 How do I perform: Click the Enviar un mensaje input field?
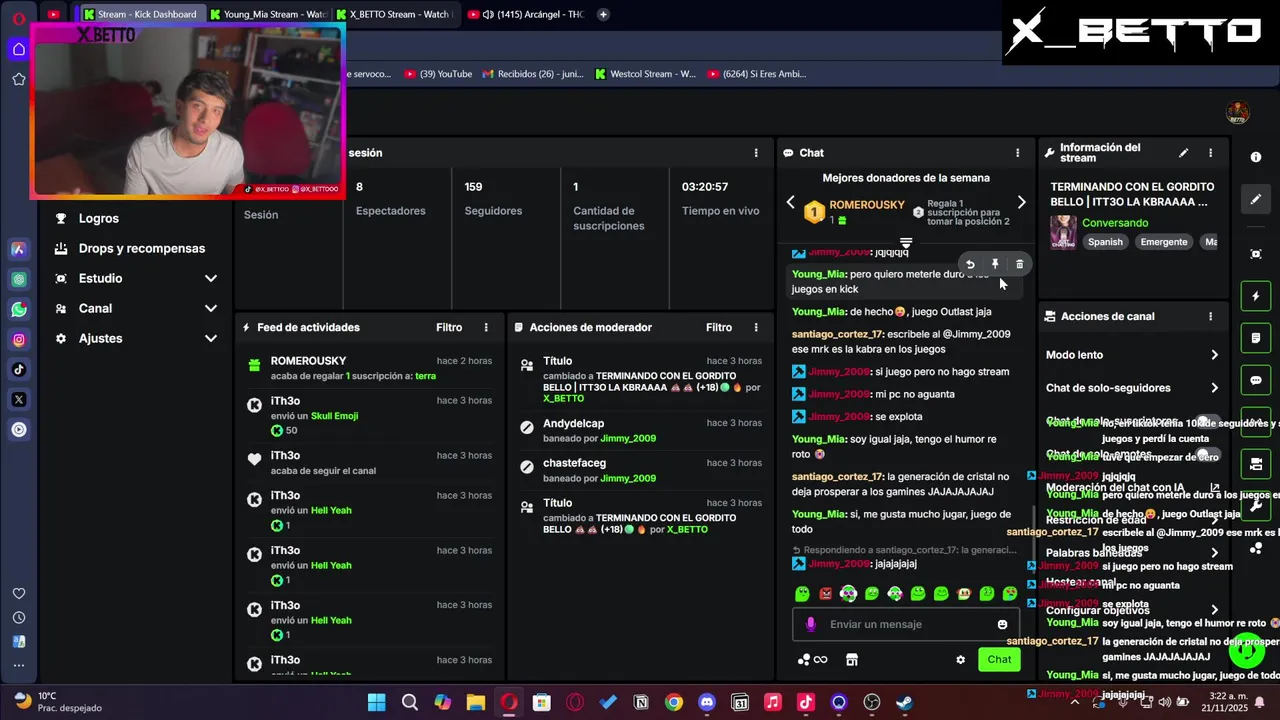906,624
